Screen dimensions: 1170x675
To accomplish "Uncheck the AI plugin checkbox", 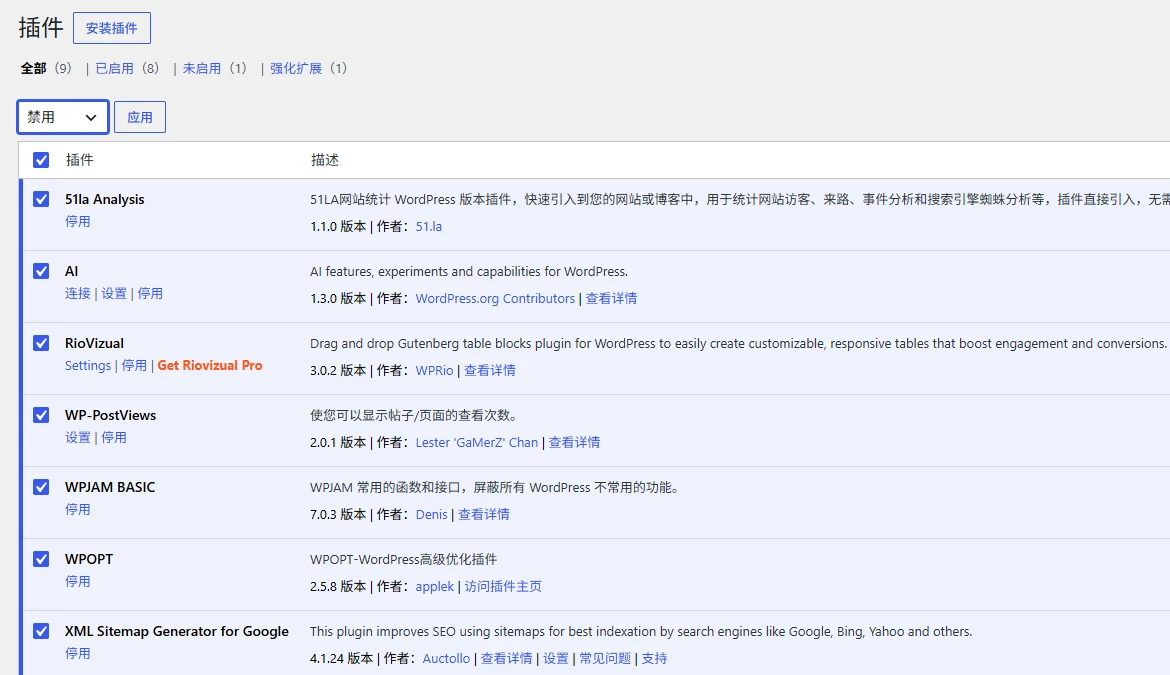I will 41,271.
